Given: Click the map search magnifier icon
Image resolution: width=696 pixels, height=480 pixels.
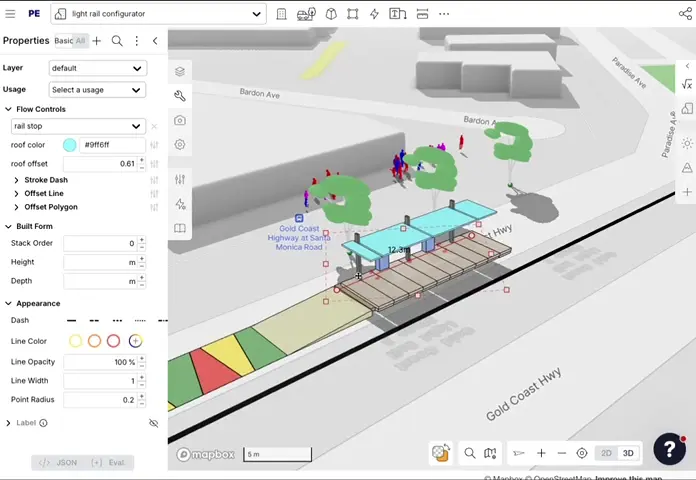Looking at the screenshot, I should [469, 453].
